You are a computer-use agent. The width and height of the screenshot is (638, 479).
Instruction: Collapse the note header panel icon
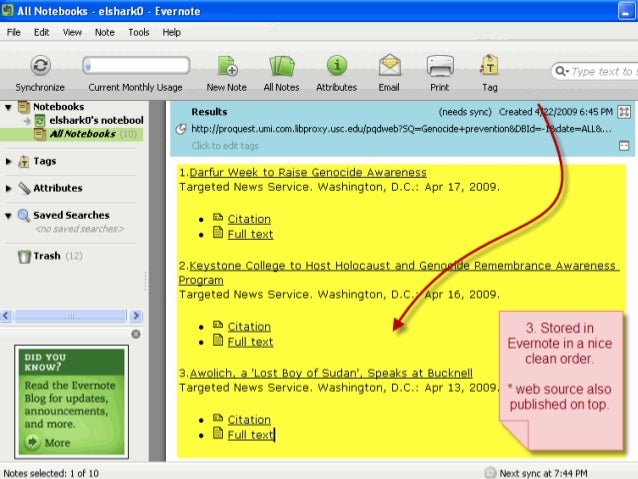[x=624, y=146]
